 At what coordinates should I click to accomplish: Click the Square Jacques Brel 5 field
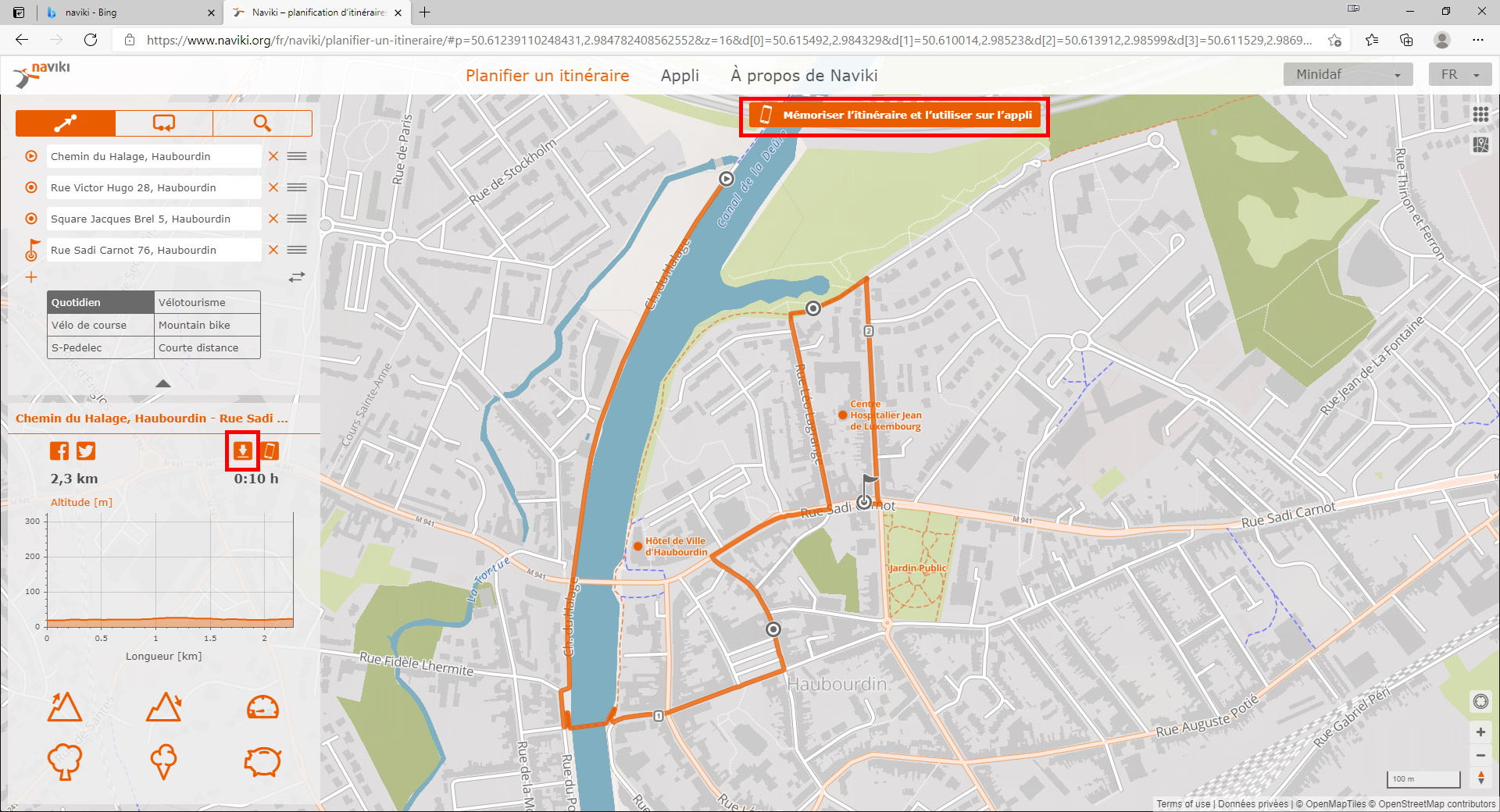tap(153, 219)
